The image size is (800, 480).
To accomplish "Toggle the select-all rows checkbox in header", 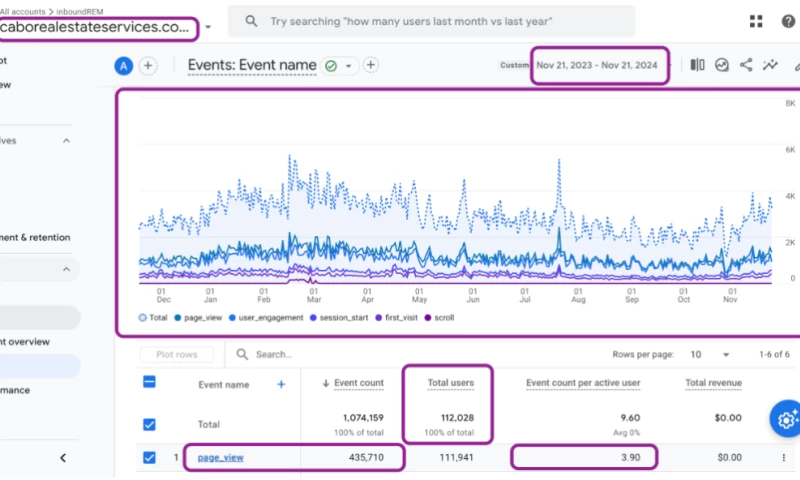I will (149, 382).
